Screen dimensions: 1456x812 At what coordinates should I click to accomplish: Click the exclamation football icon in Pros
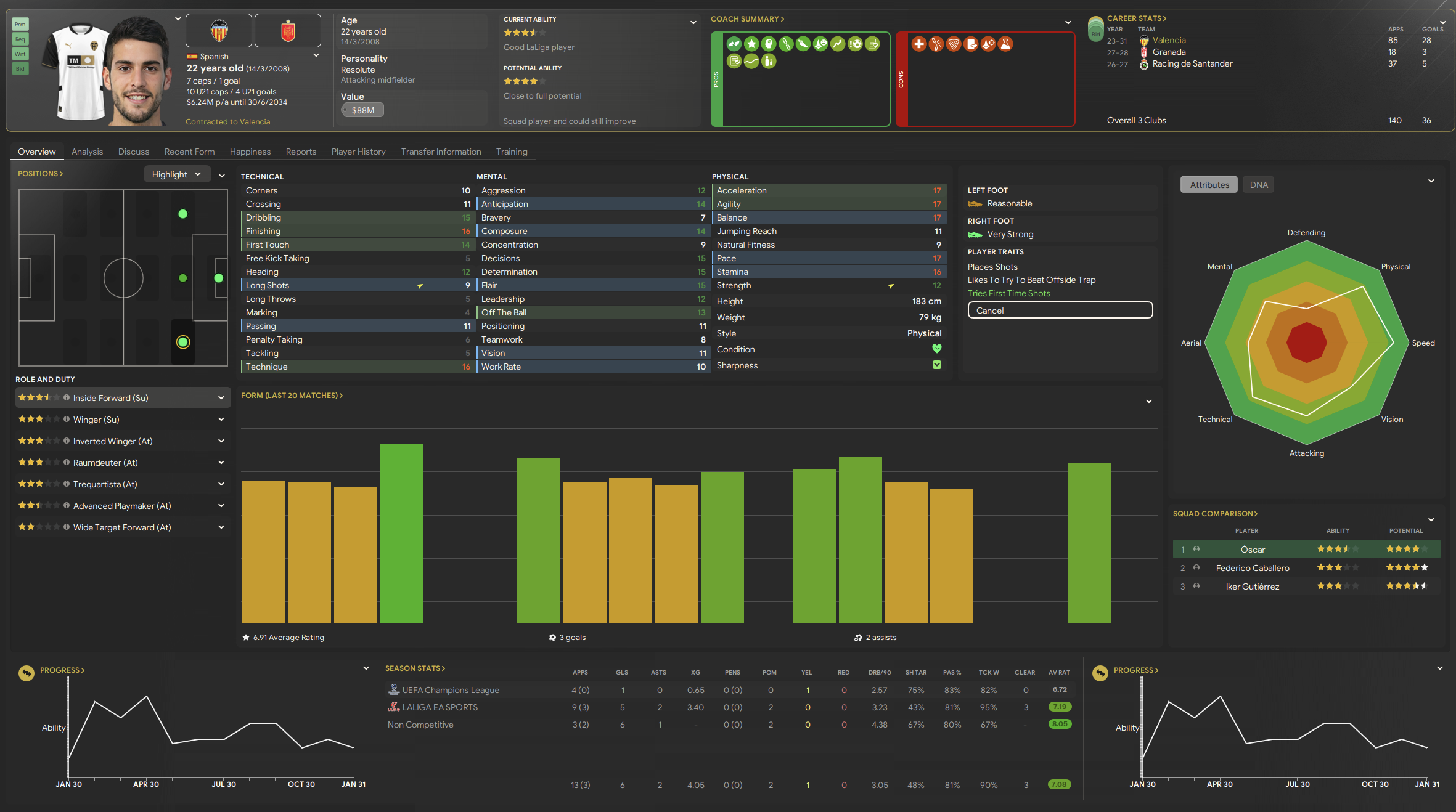coord(855,44)
